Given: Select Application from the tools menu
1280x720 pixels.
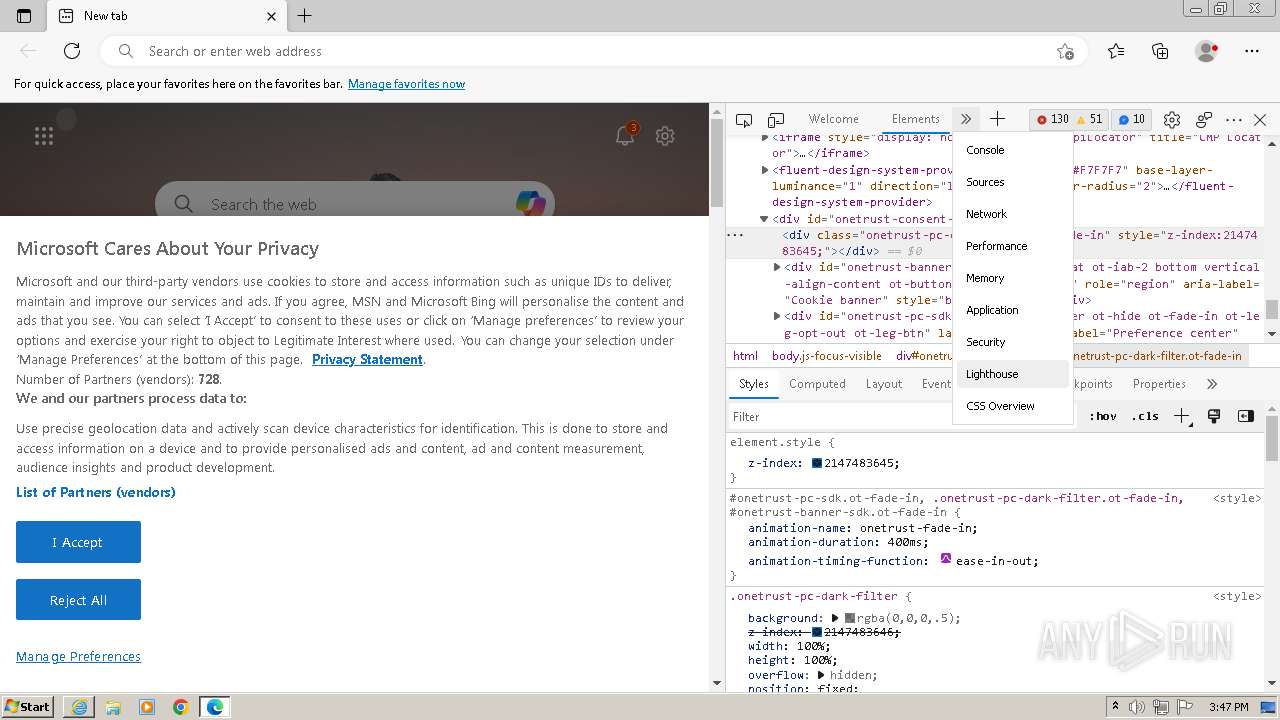Looking at the screenshot, I should pos(1013,310).
